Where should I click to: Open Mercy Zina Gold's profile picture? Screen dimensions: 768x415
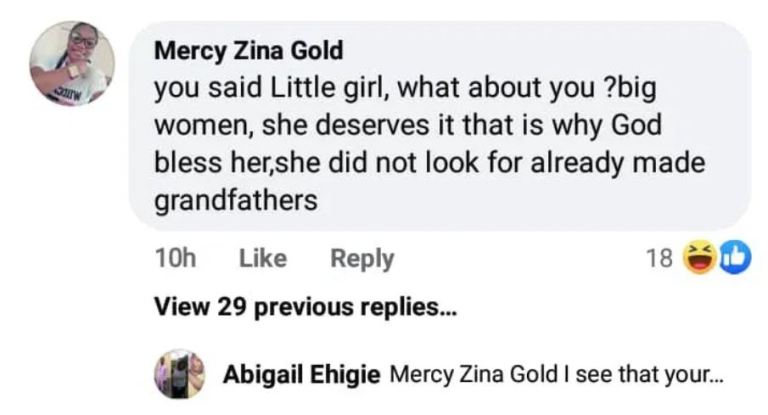[x=72, y=63]
